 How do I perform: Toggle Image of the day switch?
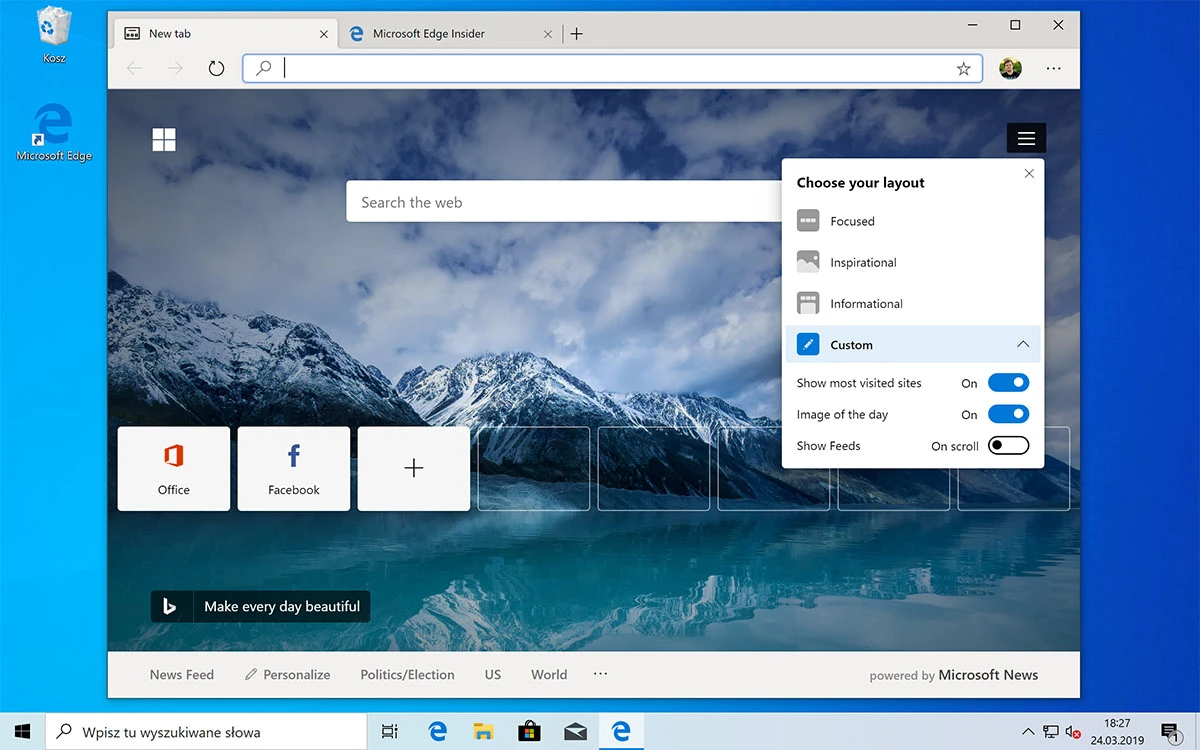coord(1008,414)
